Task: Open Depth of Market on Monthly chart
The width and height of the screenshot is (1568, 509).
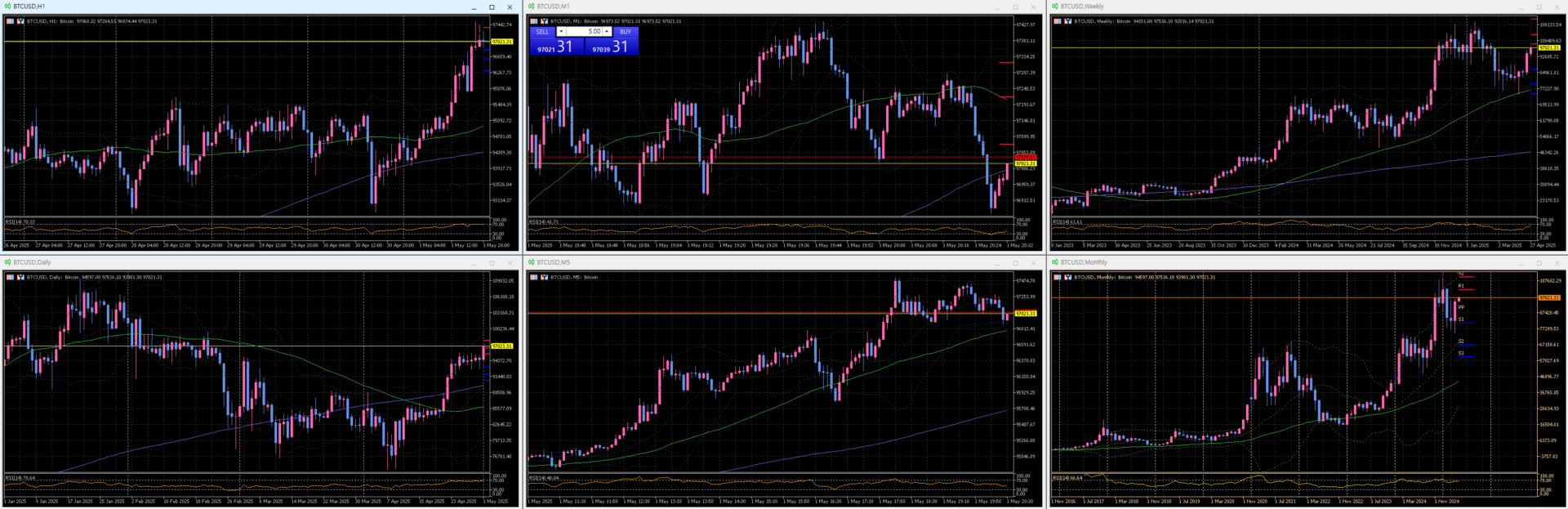Action: point(1067,277)
